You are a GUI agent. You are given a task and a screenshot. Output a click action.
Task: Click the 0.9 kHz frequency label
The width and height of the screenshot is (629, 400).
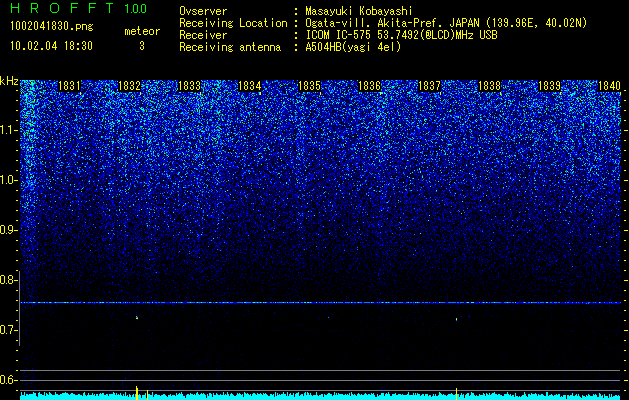coord(9,230)
